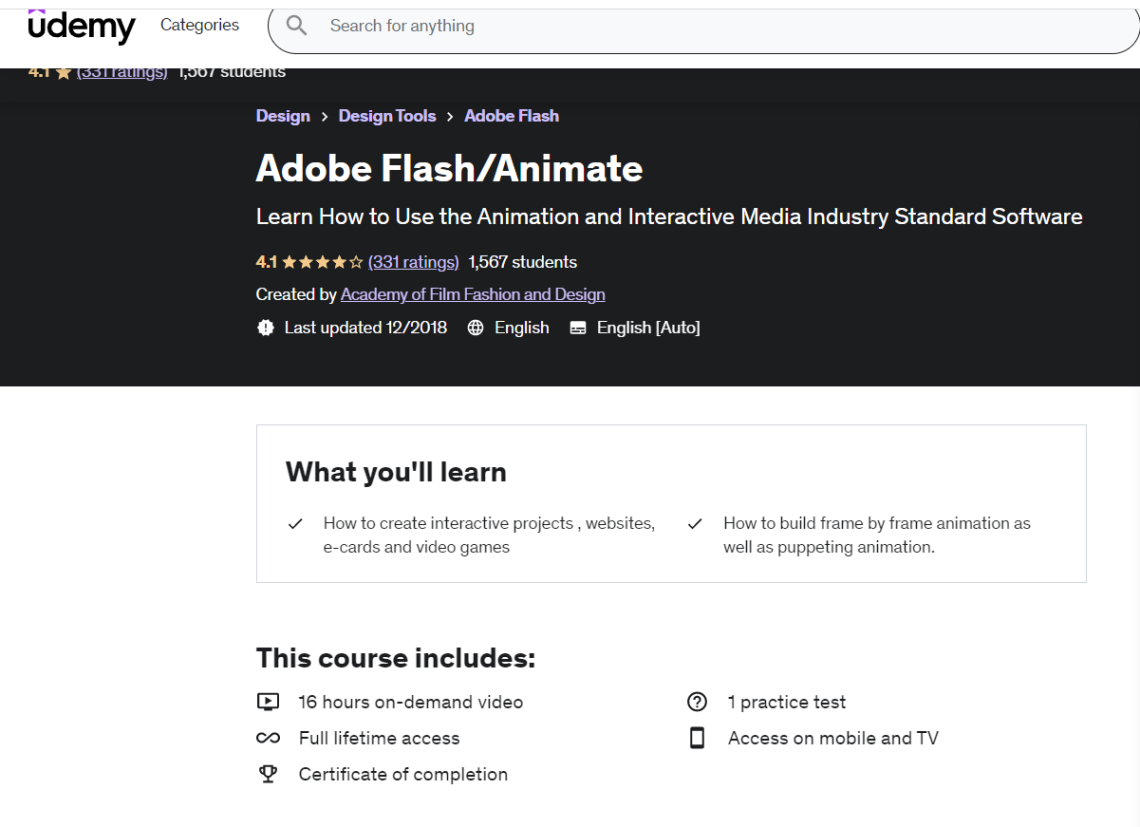Click the certificate of completion trophy icon
The image size is (1140, 827).
(267, 773)
